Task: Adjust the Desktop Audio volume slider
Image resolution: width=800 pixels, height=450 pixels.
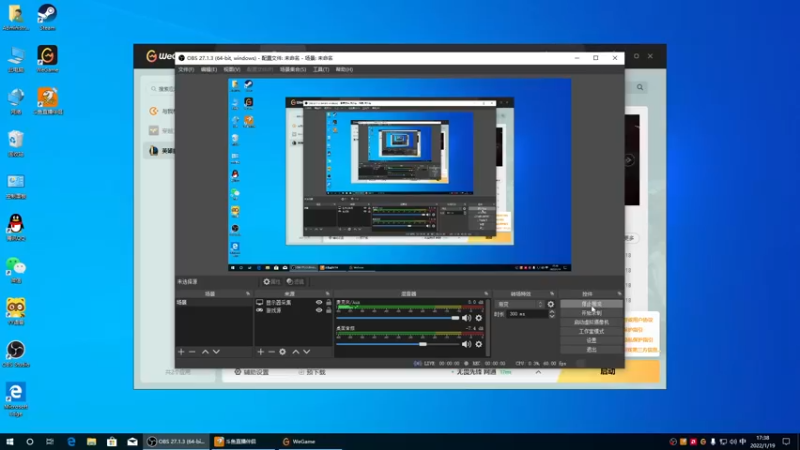Action: pyautogui.click(x=398, y=344)
